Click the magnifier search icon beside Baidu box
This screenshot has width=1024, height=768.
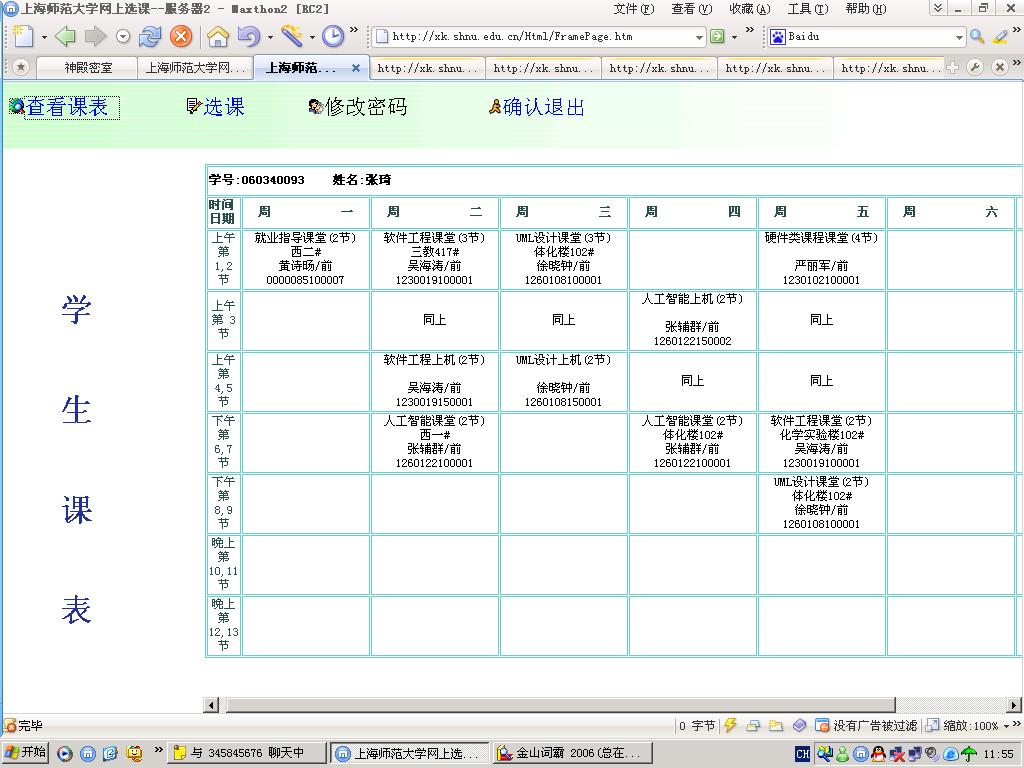tap(977, 37)
